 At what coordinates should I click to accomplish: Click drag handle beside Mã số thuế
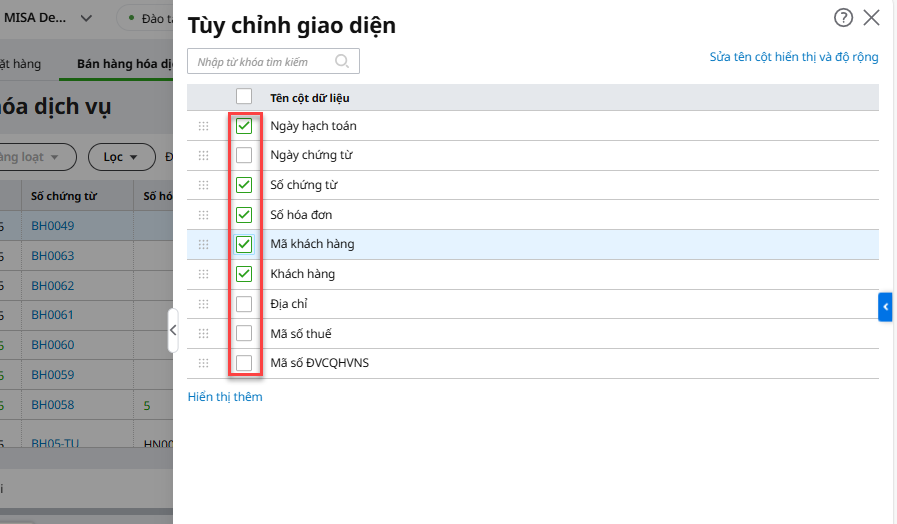pos(203,333)
